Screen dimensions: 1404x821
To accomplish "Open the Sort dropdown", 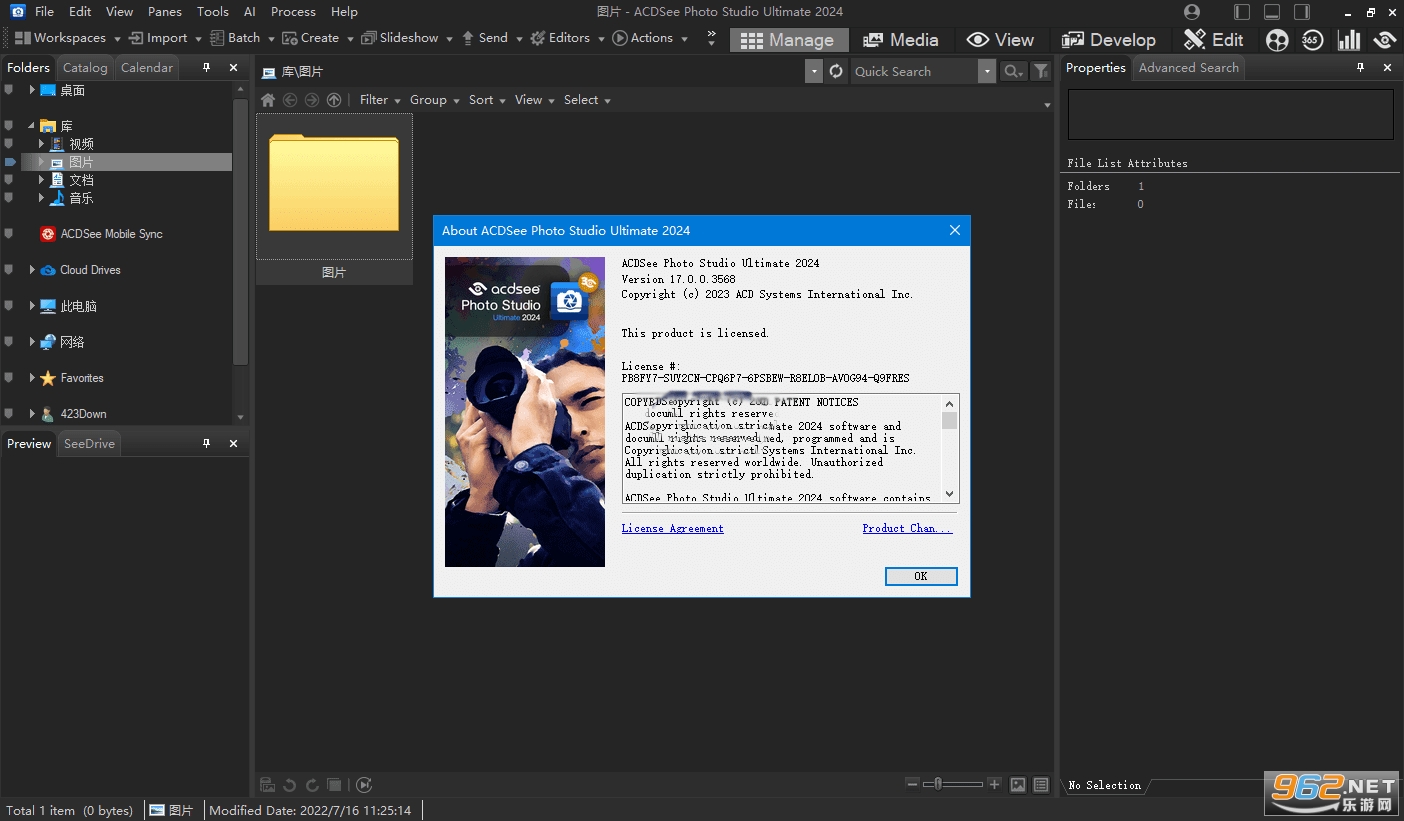I will pyautogui.click(x=488, y=100).
